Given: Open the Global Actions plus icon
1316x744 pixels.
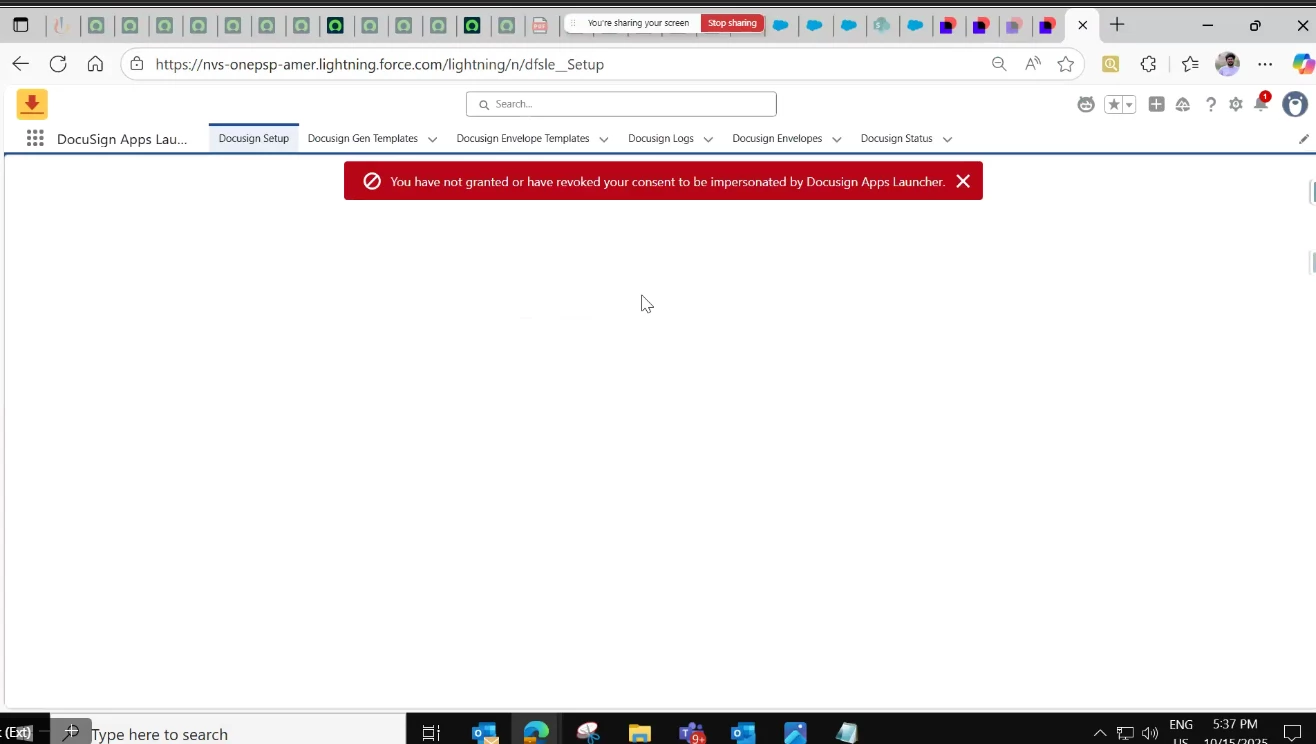Looking at the screenshot, I should (1156, 104).
